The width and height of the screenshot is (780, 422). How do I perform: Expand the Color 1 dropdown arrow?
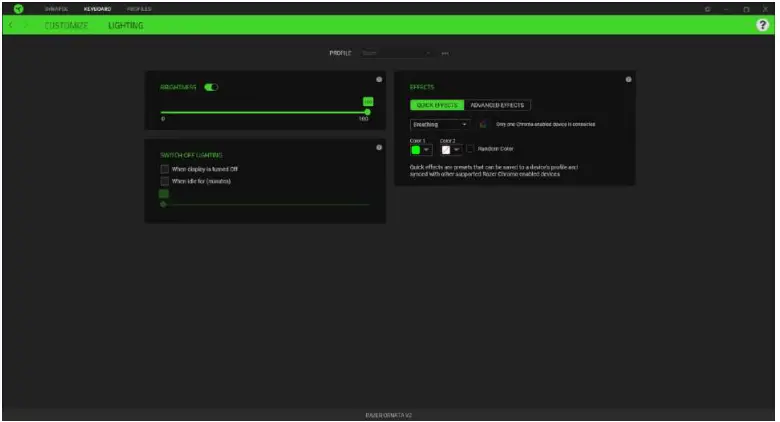click(x=426, y=150)
